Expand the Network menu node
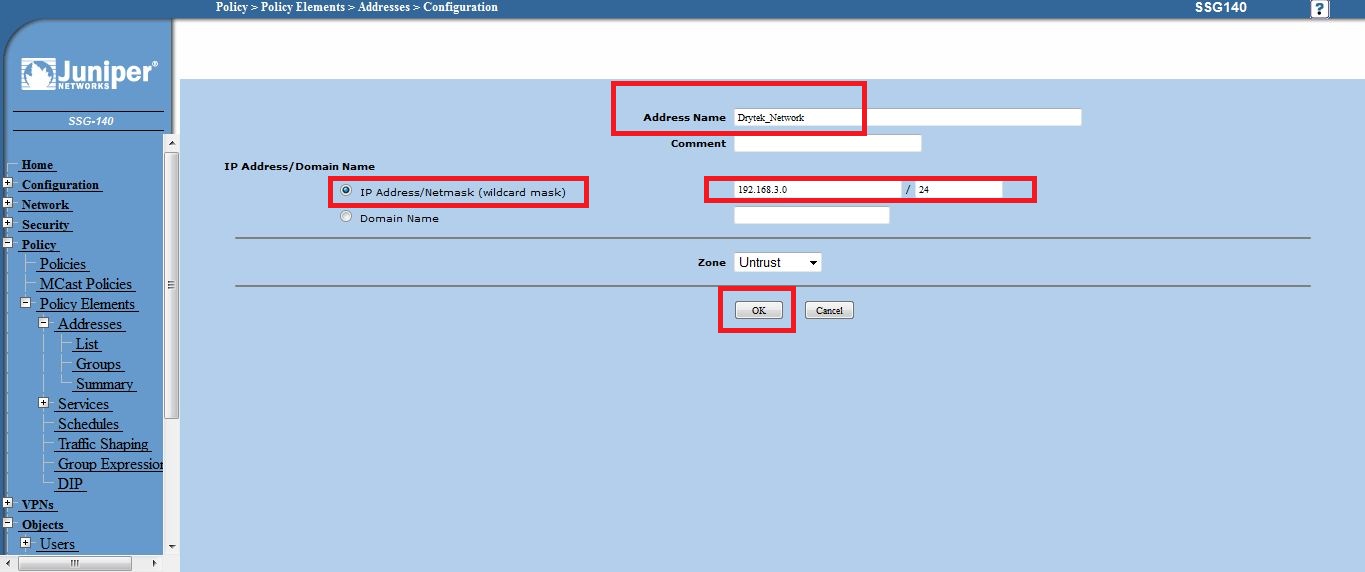Screen dimensions: 1365x572 [8, 204]
